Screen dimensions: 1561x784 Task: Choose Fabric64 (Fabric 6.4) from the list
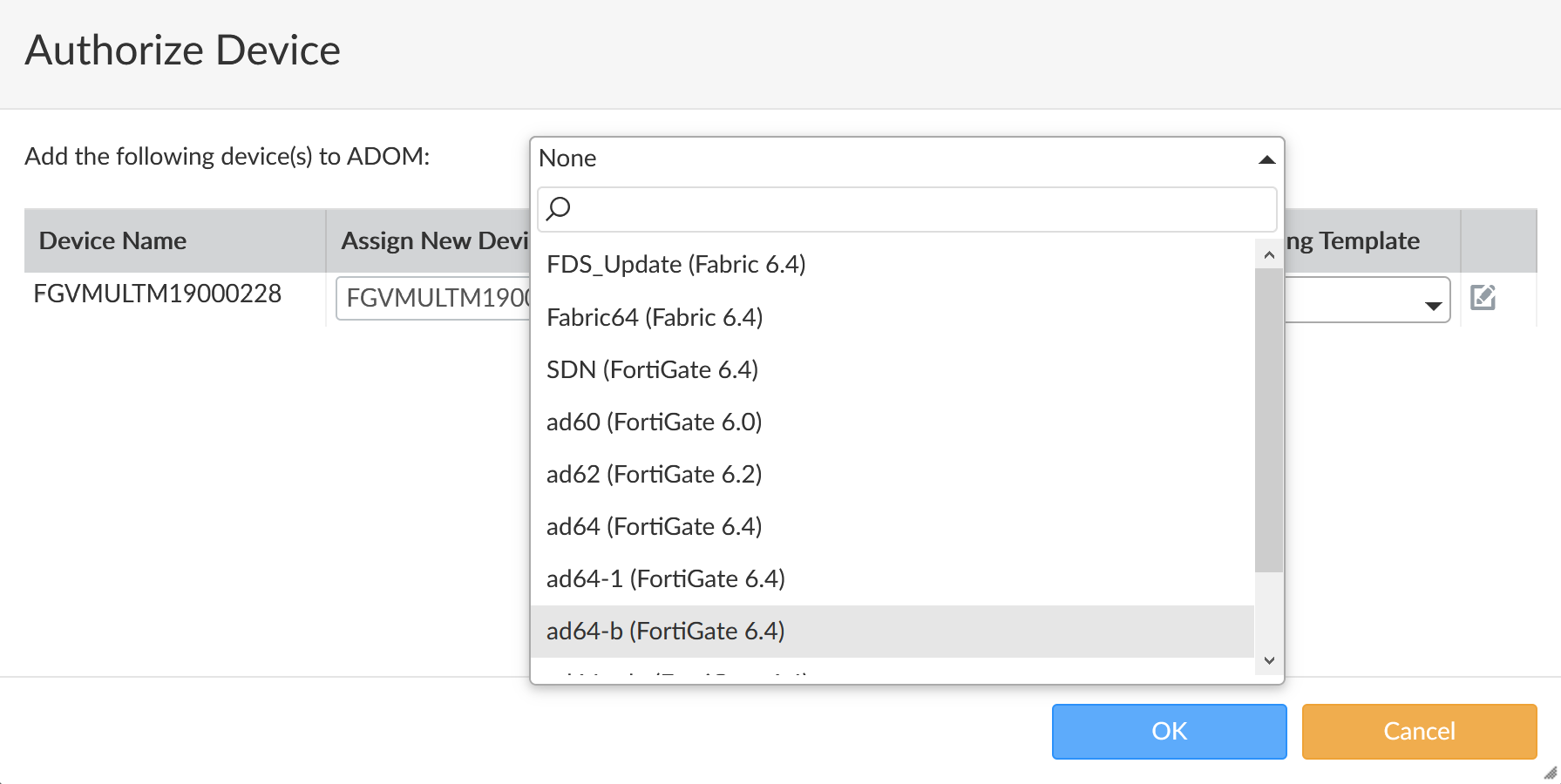(892, 317)
